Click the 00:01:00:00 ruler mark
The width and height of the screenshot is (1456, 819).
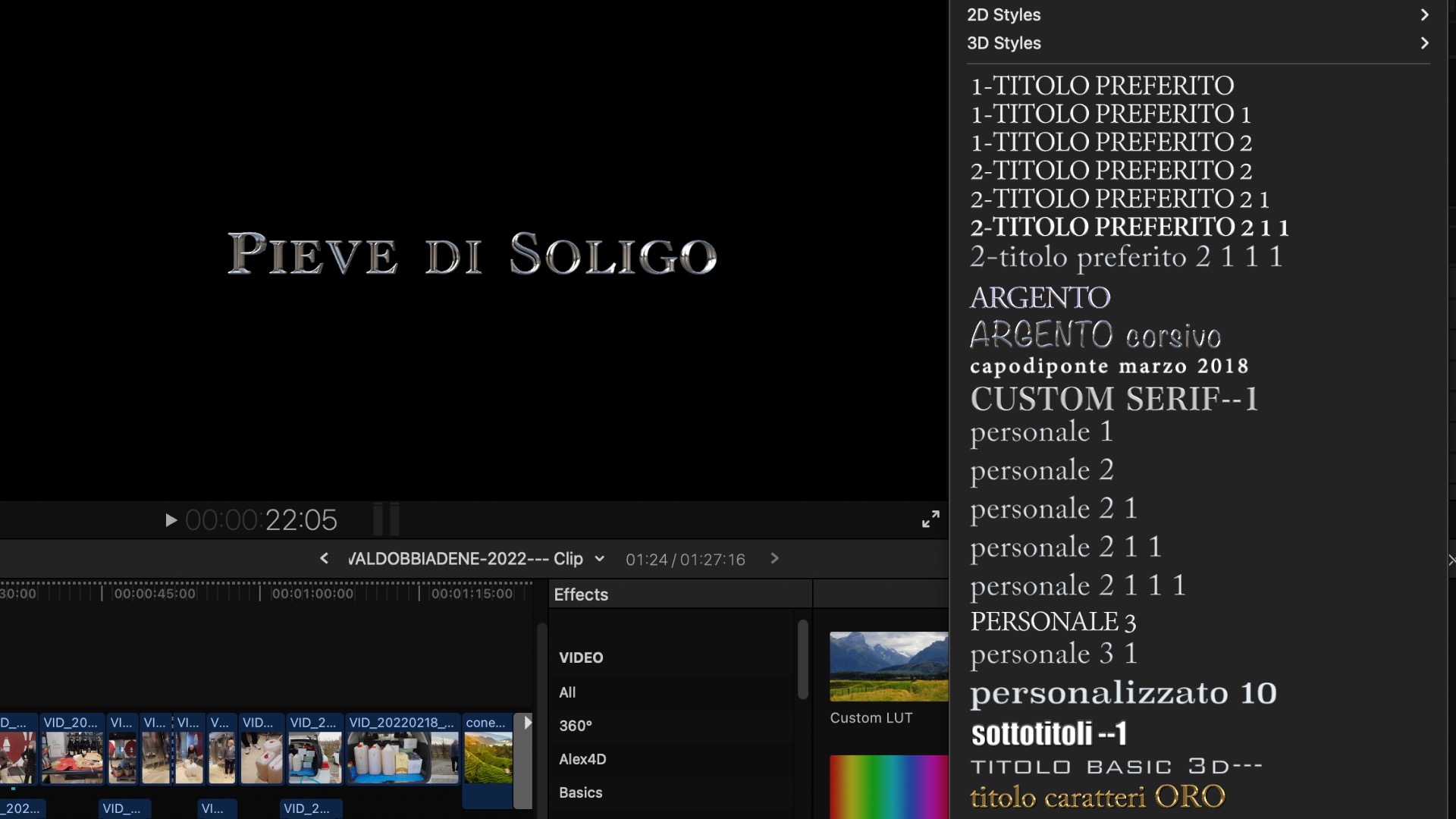tap(312, 594)
